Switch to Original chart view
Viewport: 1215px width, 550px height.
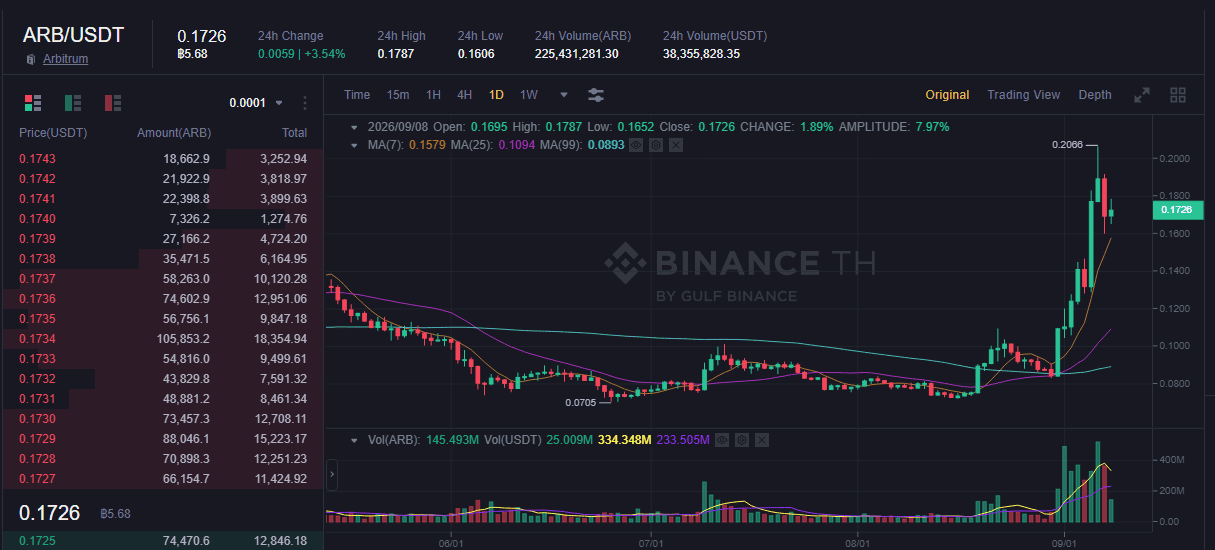(947, 95)
